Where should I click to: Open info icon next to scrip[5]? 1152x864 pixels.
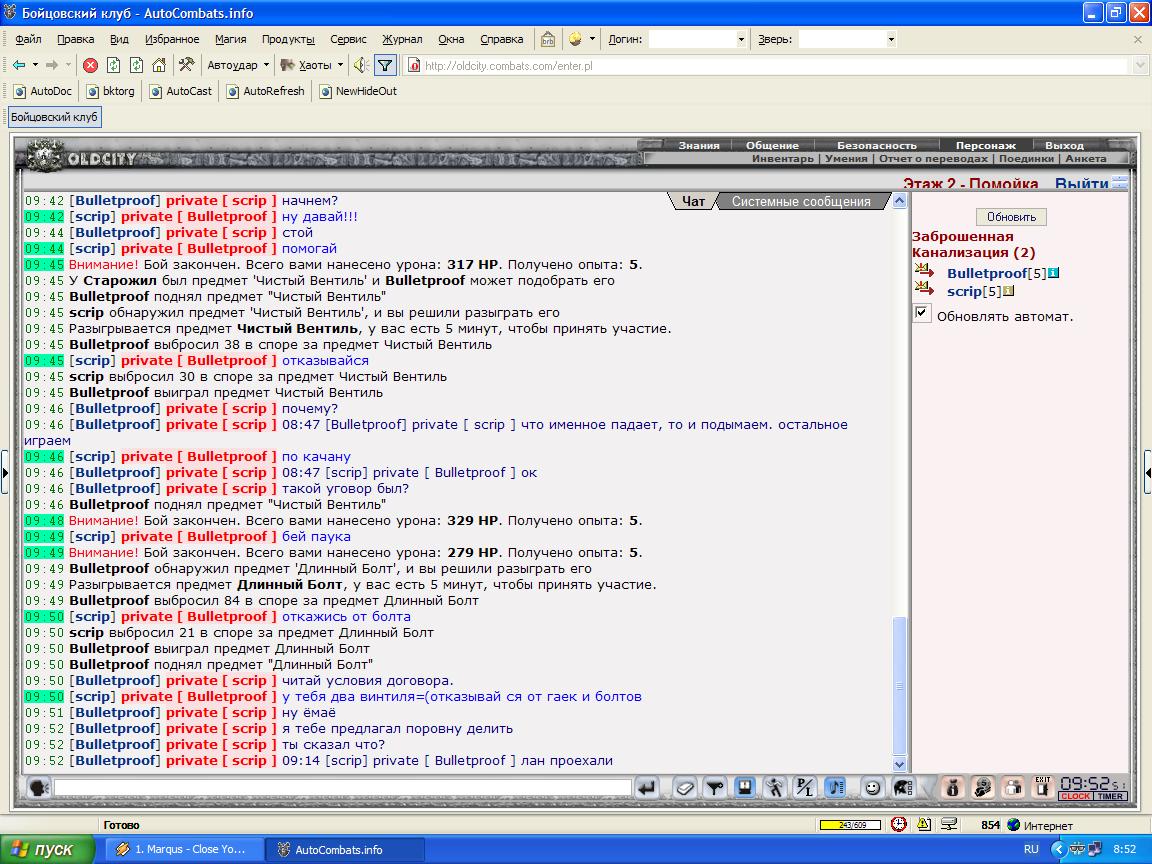[x=1009, y=291]
